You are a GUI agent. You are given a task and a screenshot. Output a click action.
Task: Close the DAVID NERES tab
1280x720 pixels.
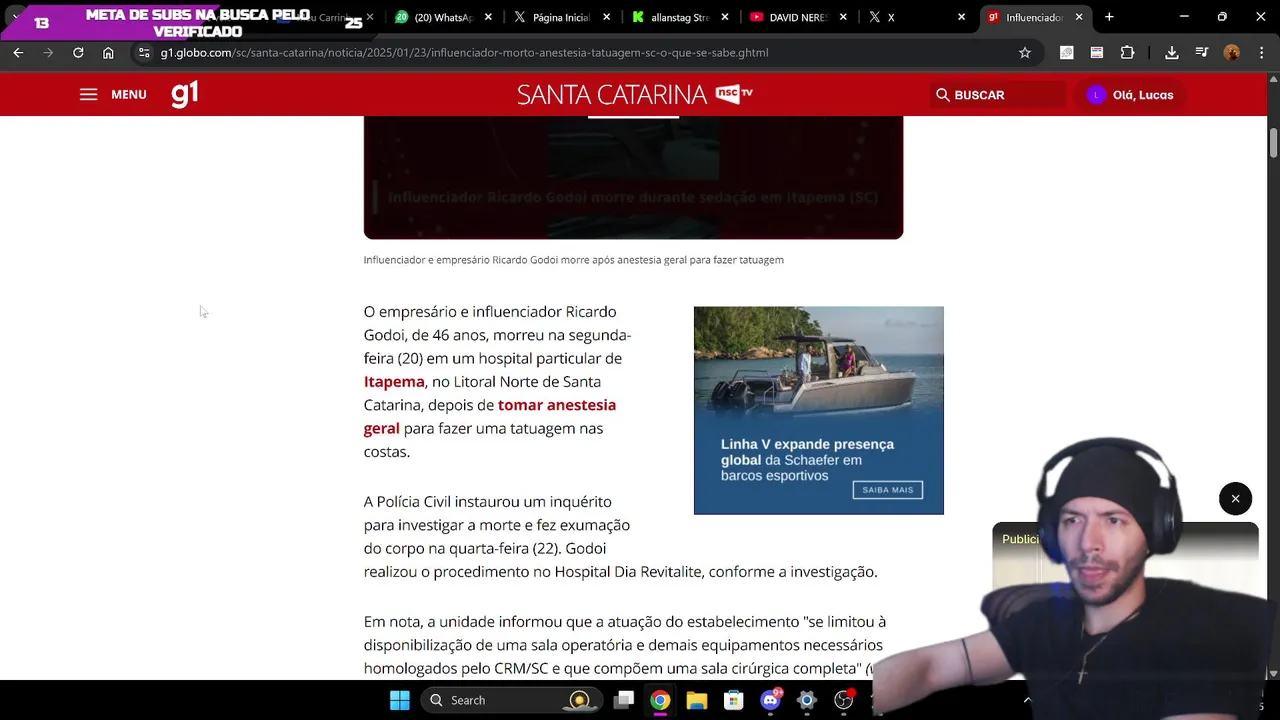click(843, 17)
